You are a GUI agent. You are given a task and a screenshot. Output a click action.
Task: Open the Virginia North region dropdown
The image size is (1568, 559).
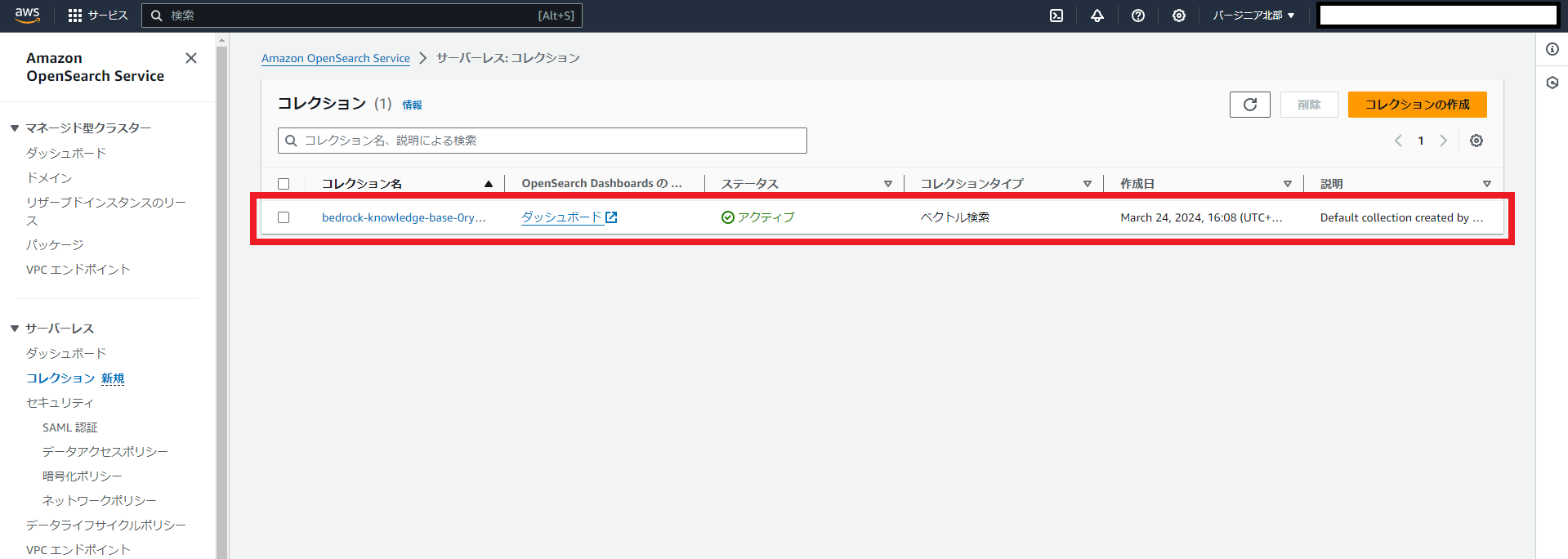(1253, 16)
